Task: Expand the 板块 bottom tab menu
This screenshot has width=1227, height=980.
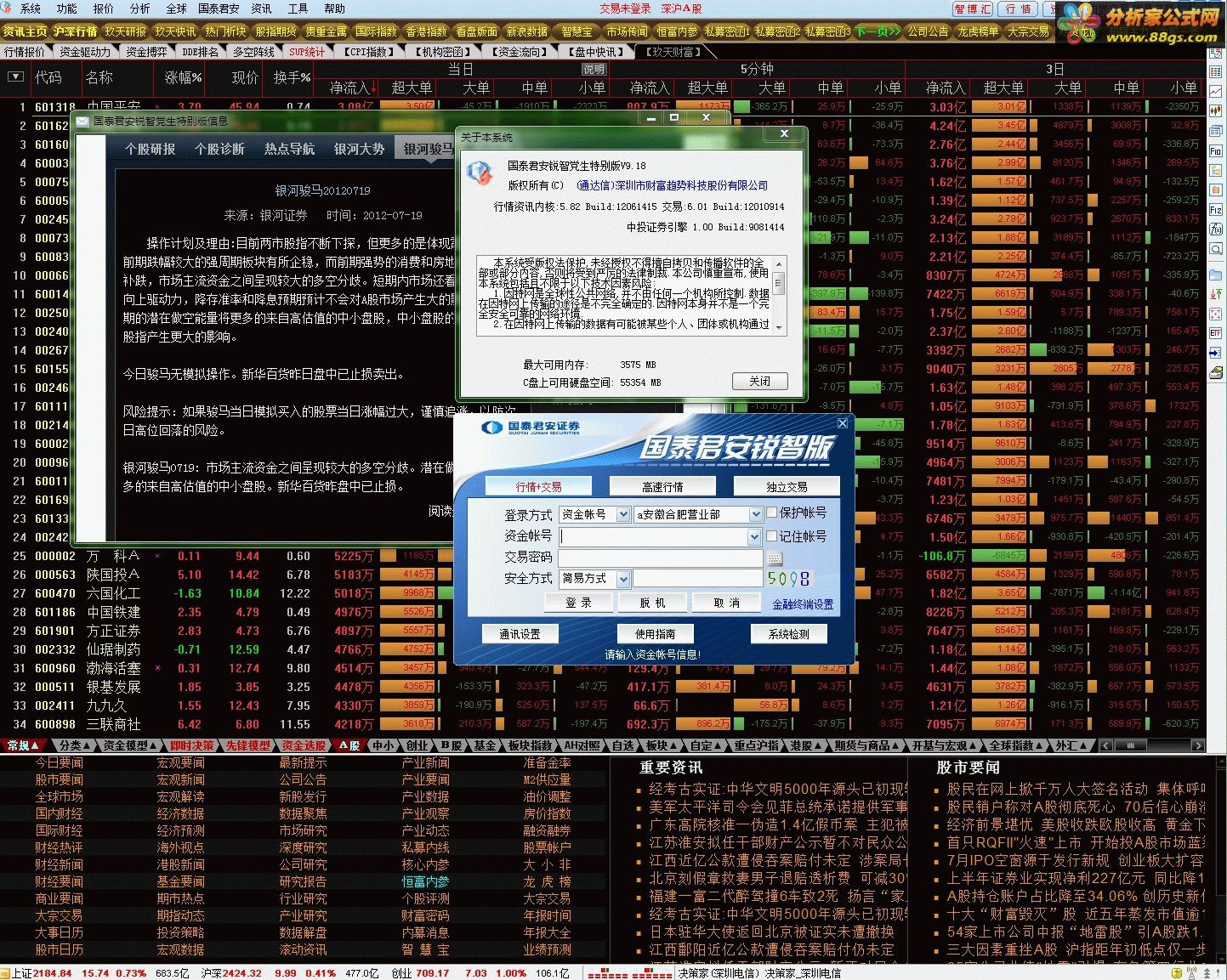Action: [662, 745]
